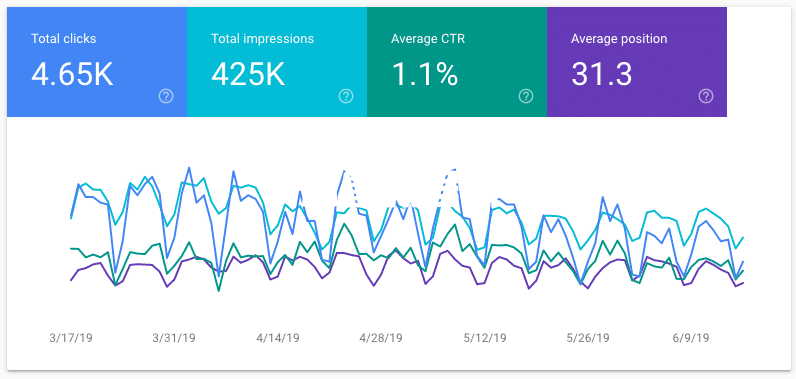Viewport: 796px width, 379px height.
Task: Click the 3/31/19 date axis label
Action: pyautogui.click(x=175, y=338)
